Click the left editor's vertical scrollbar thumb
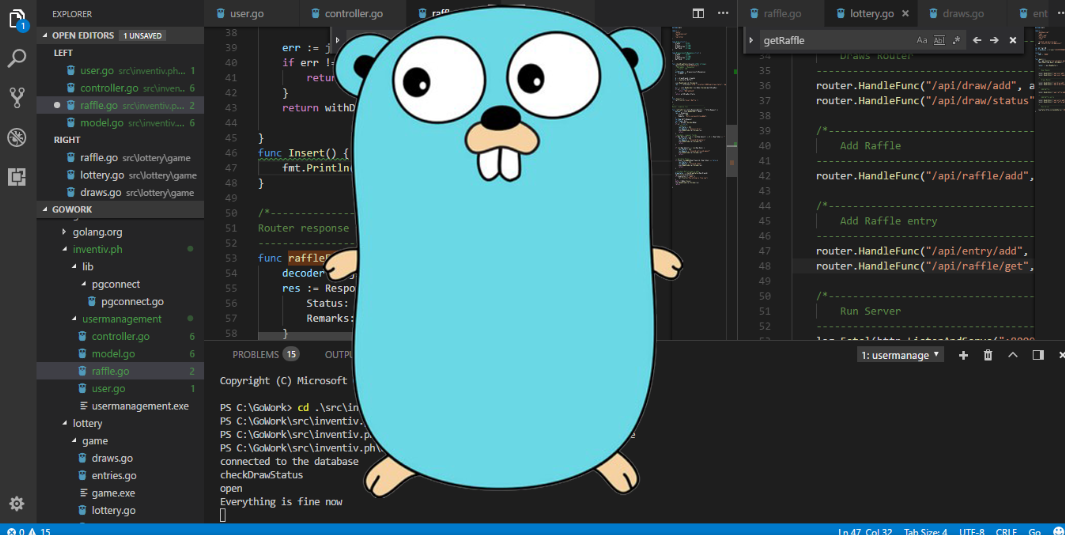The width and height of the screenshot is (1065, 538). 732,151
